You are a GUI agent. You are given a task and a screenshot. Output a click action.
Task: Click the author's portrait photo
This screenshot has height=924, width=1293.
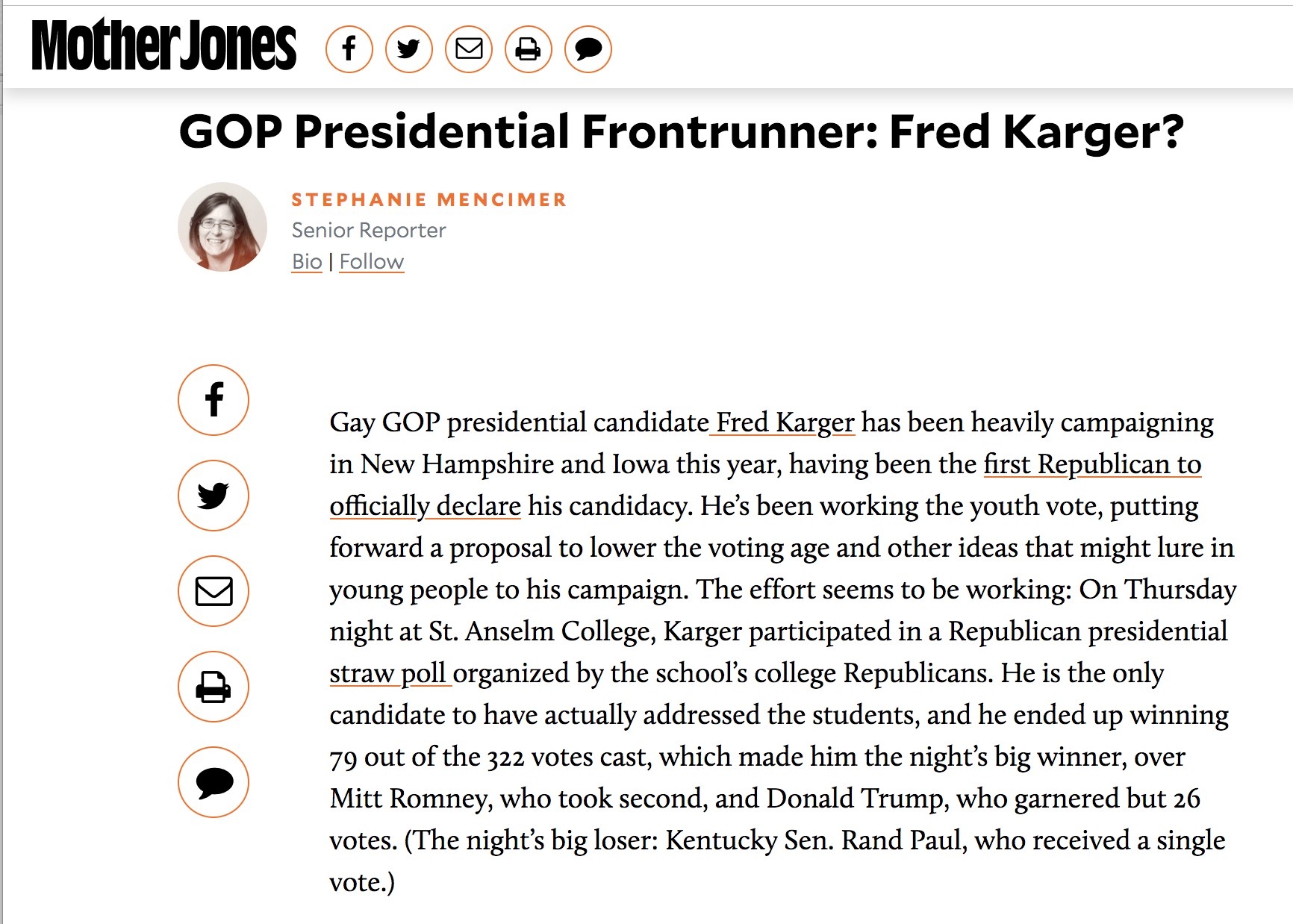point(222,227)
